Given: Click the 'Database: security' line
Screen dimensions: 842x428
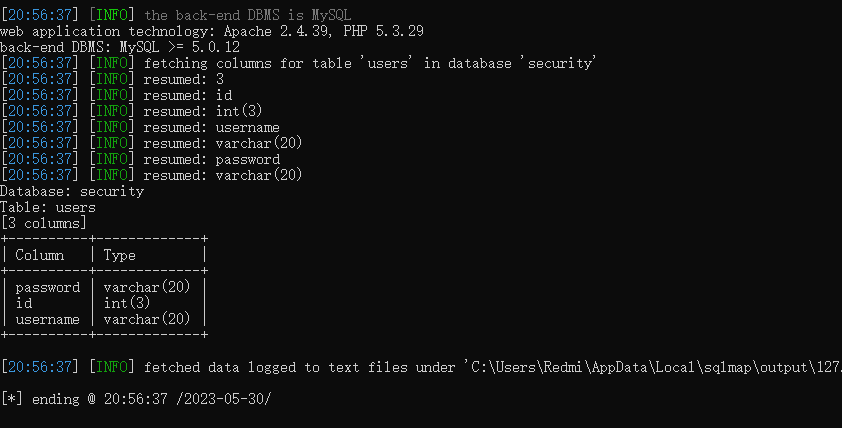Looking at the screenshot, I should tap(72, 191).
